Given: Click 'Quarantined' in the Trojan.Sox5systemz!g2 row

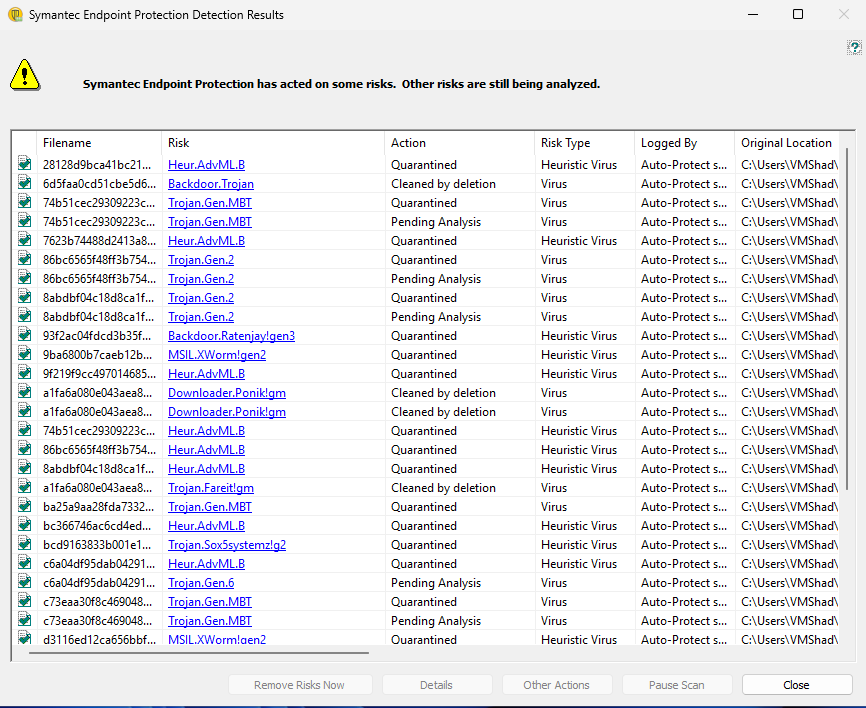Looking at the screenshot, I should [x=424, y=545].
